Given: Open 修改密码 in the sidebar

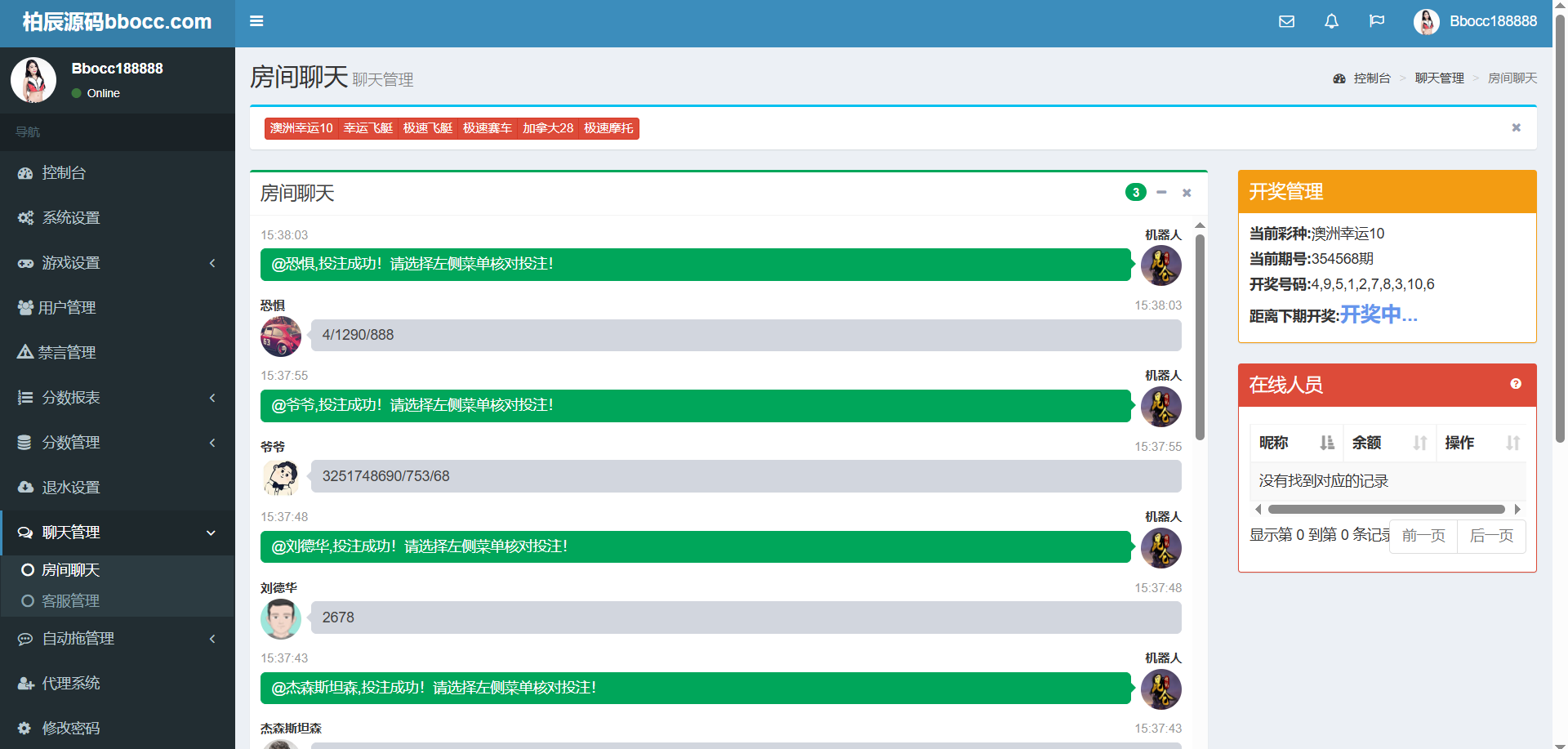Looking at the screenshot, I should (118, 728).
